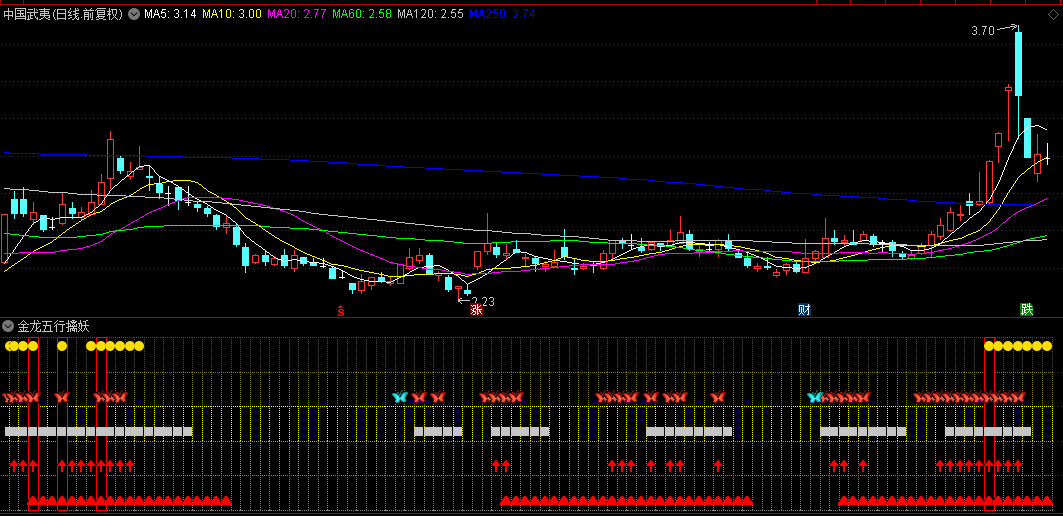This screenshot has height=516, width=1063.
Task: Select the blue MA250: 2.74 label
Action: [502, 14]
